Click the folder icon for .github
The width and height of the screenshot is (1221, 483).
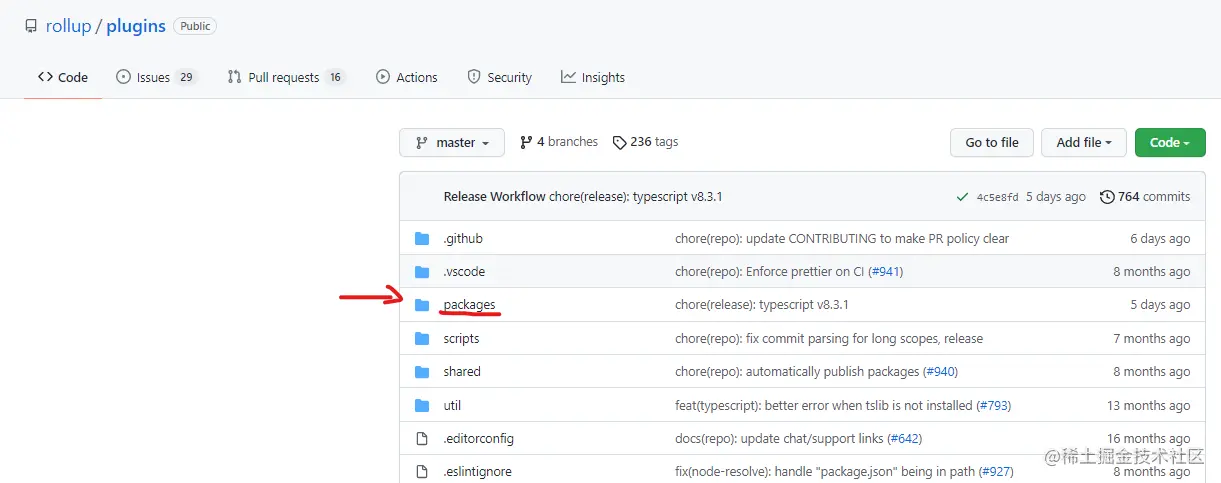tap(422, 239)
